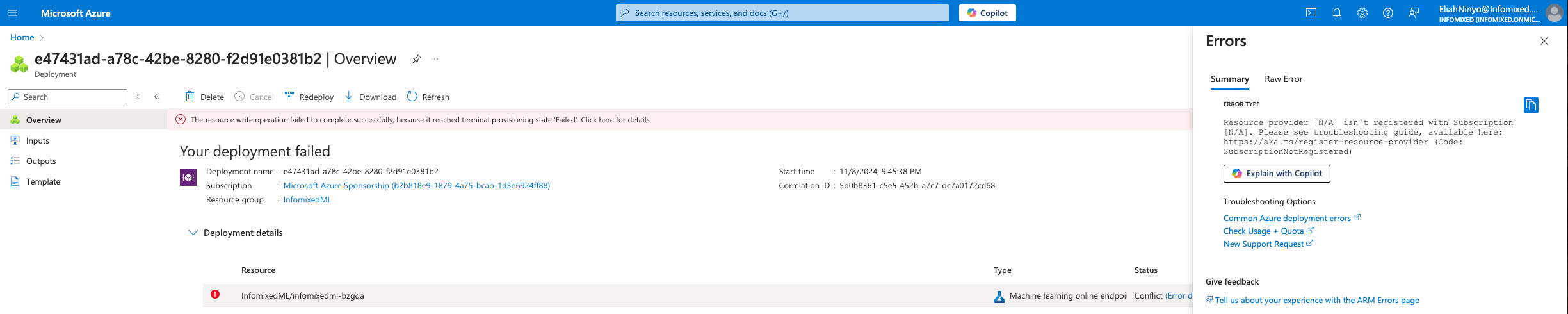Switch to the Raw Error tab

[x=1283, y=79]
